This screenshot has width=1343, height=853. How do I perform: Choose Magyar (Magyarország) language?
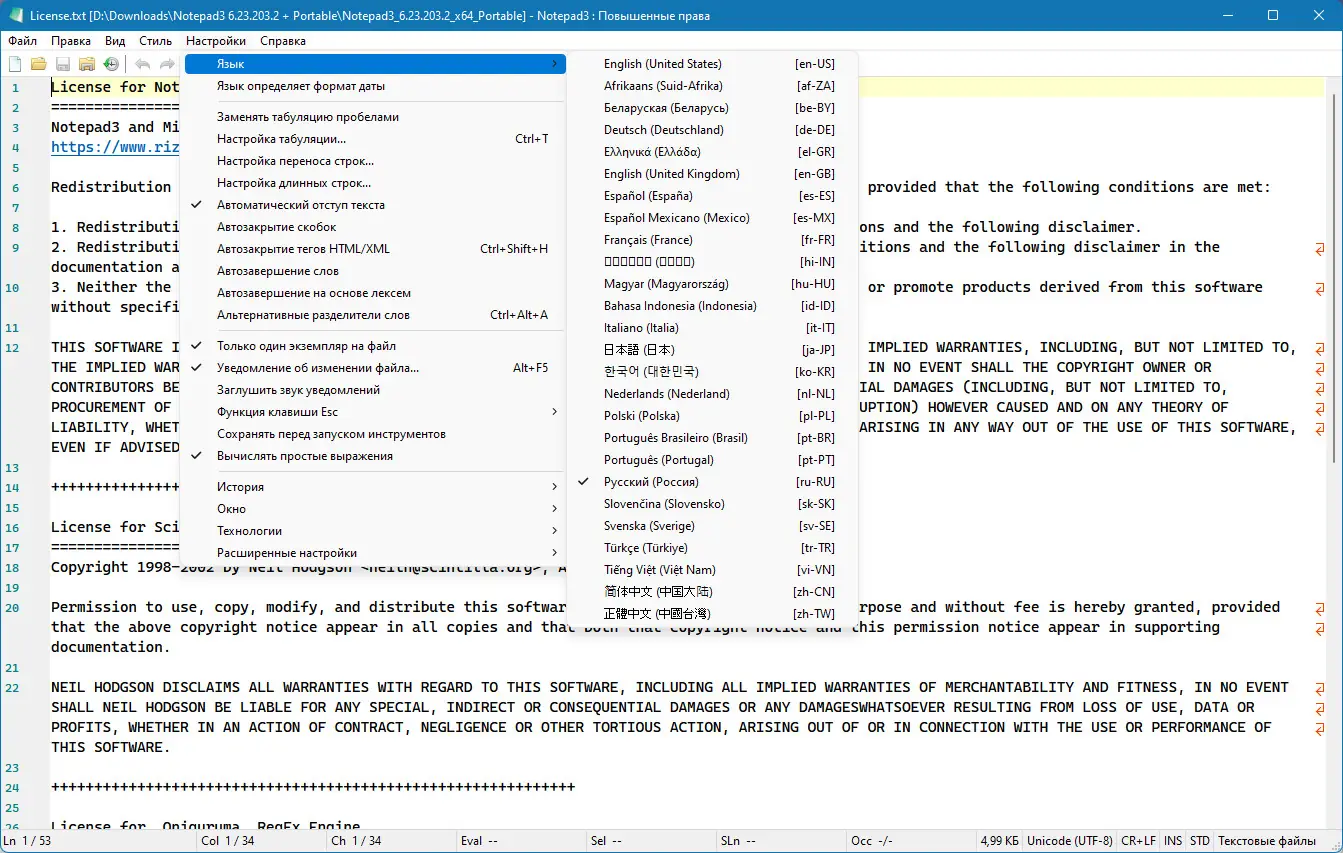(712, 284)
